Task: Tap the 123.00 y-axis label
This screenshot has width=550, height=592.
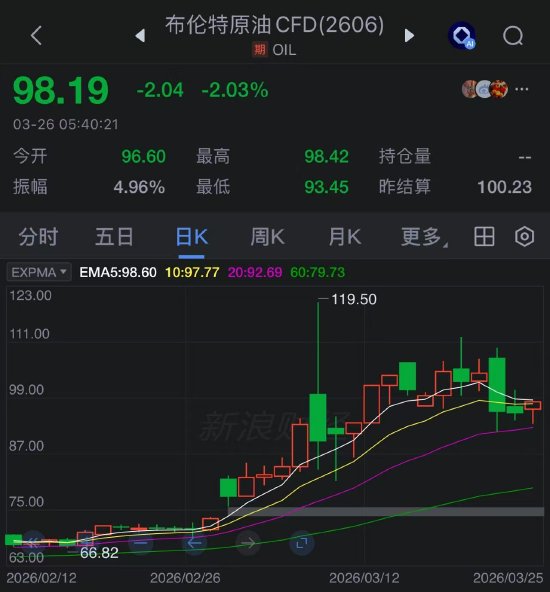Action: (x=31, y=295)
